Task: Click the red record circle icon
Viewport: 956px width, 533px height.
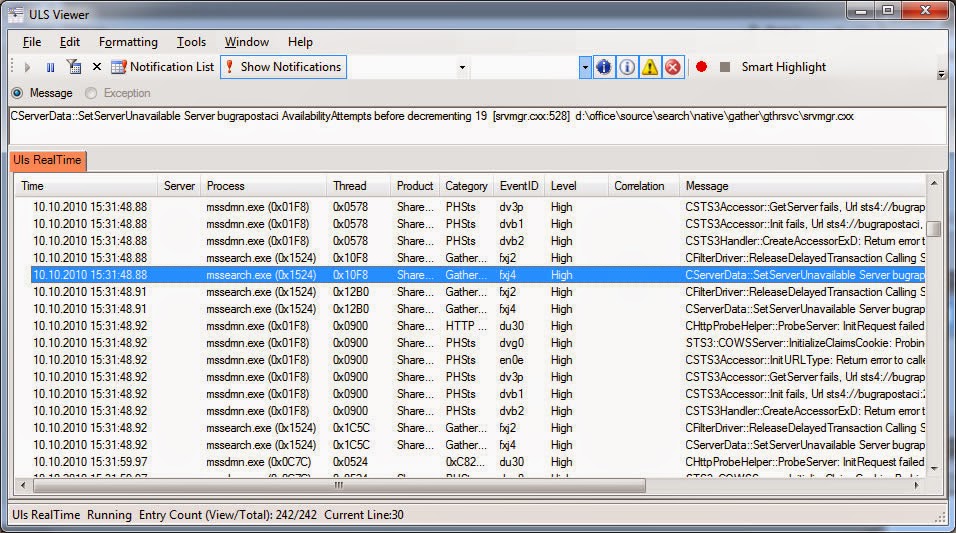Action: [x=701, y=66]
